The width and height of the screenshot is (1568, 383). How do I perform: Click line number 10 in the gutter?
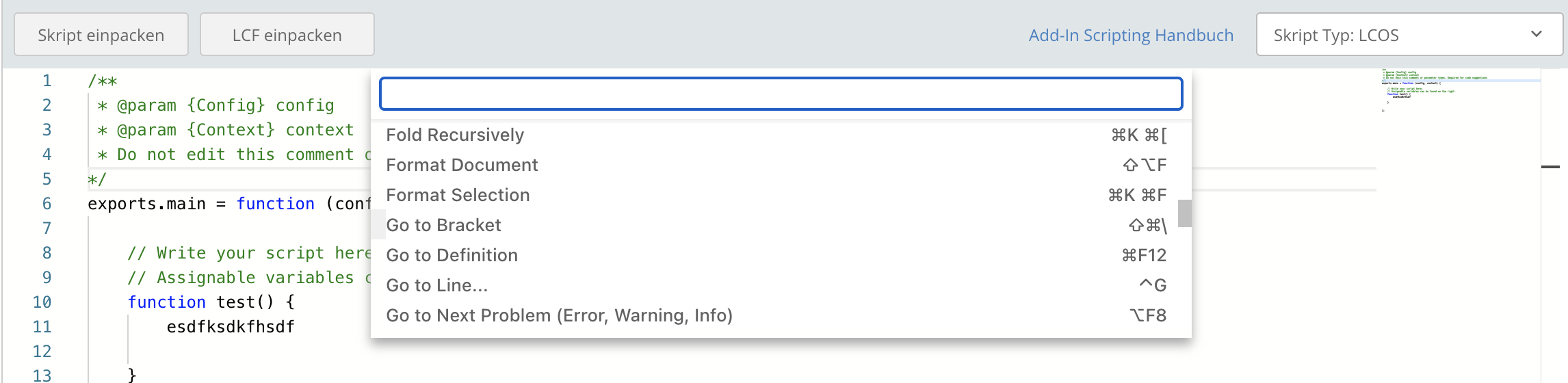(x=42, y=302)
